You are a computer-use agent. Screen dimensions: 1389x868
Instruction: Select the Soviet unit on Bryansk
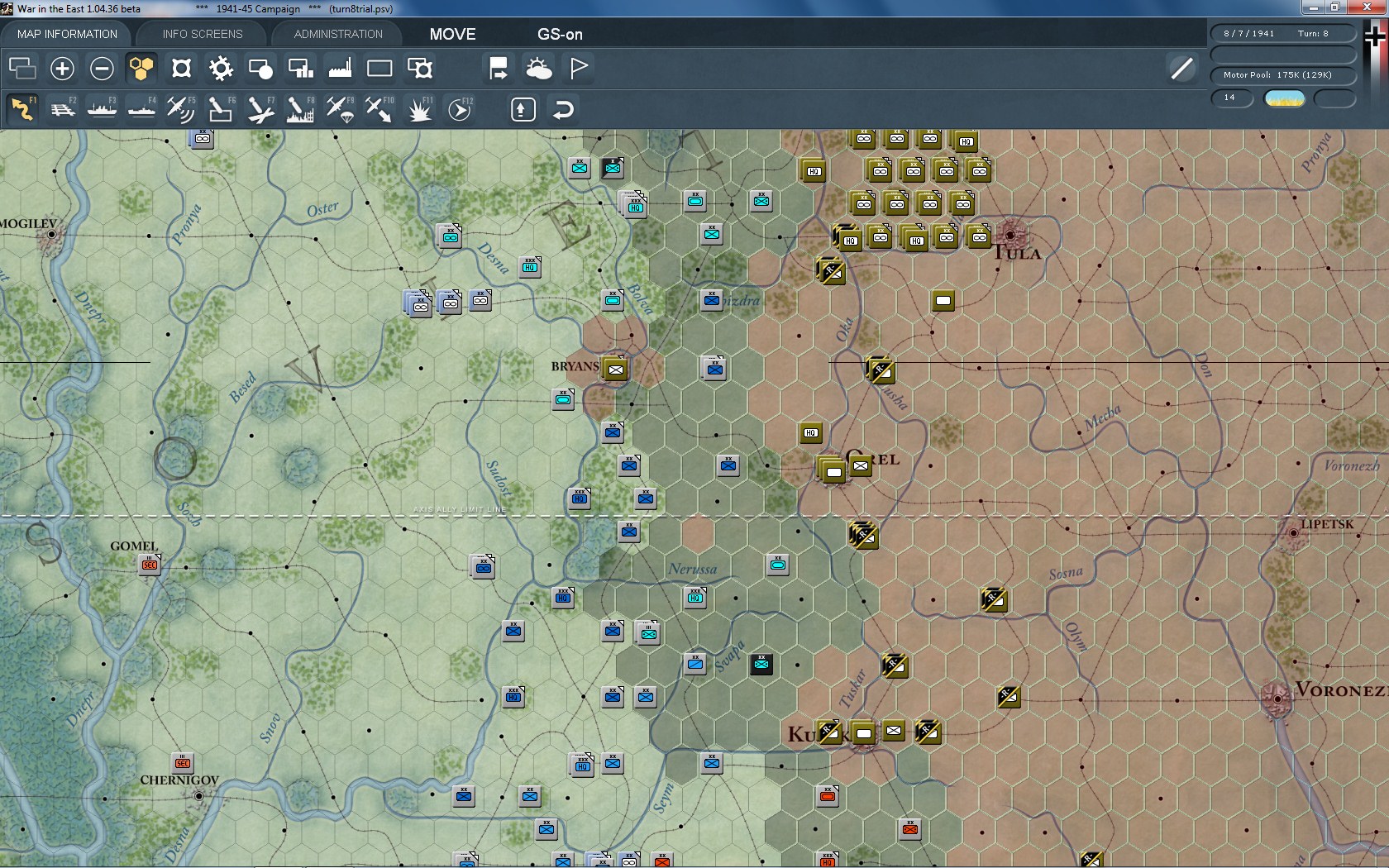pos(614,369)
